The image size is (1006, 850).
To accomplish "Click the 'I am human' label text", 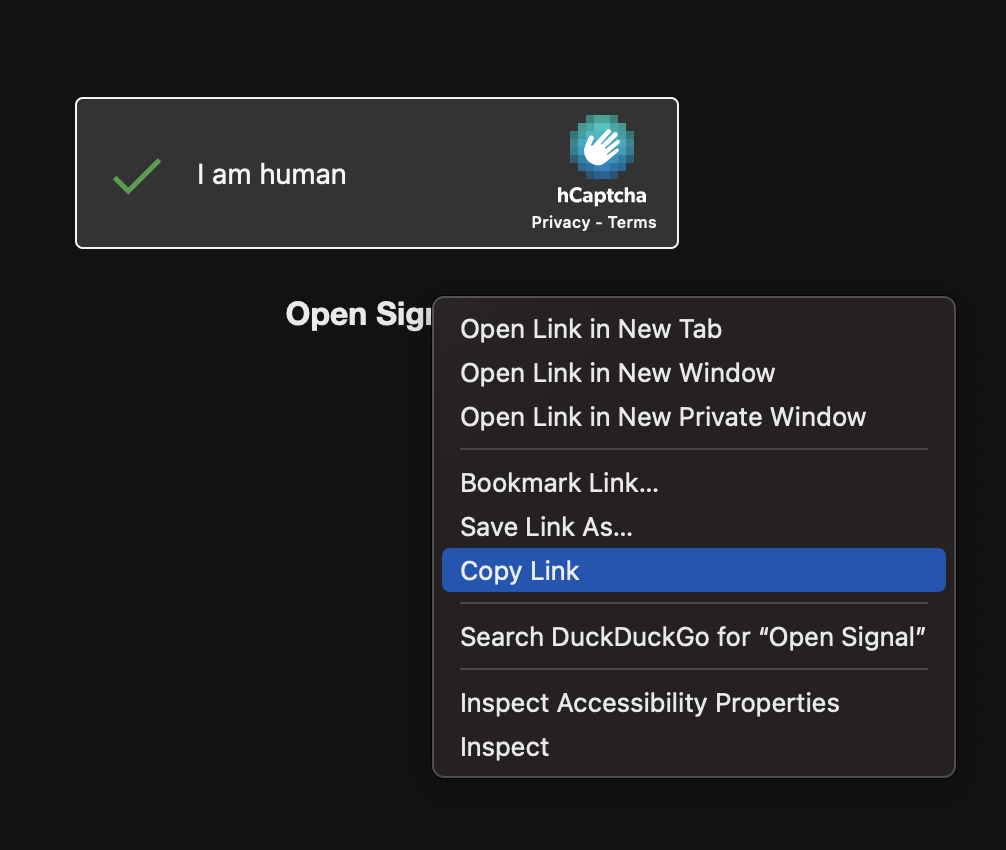I will 271,174.
